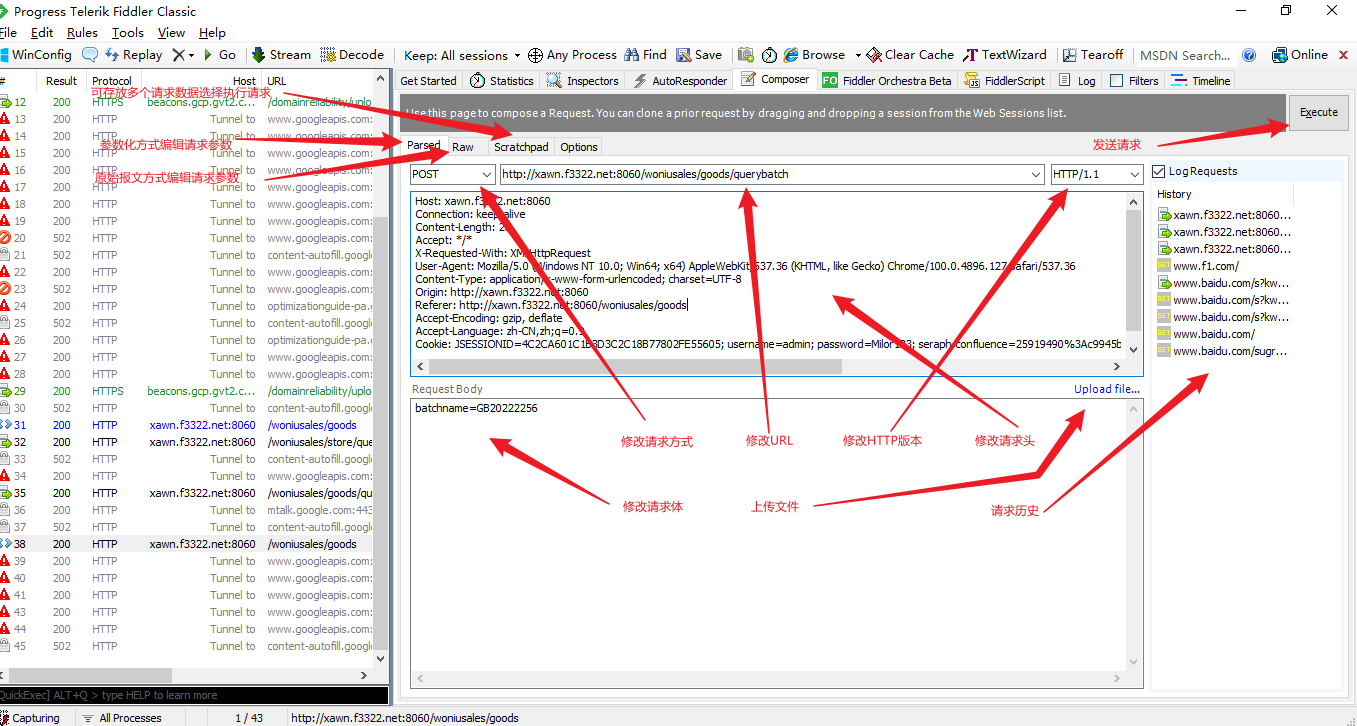Open the Tools menu

[x=128, y=32]
